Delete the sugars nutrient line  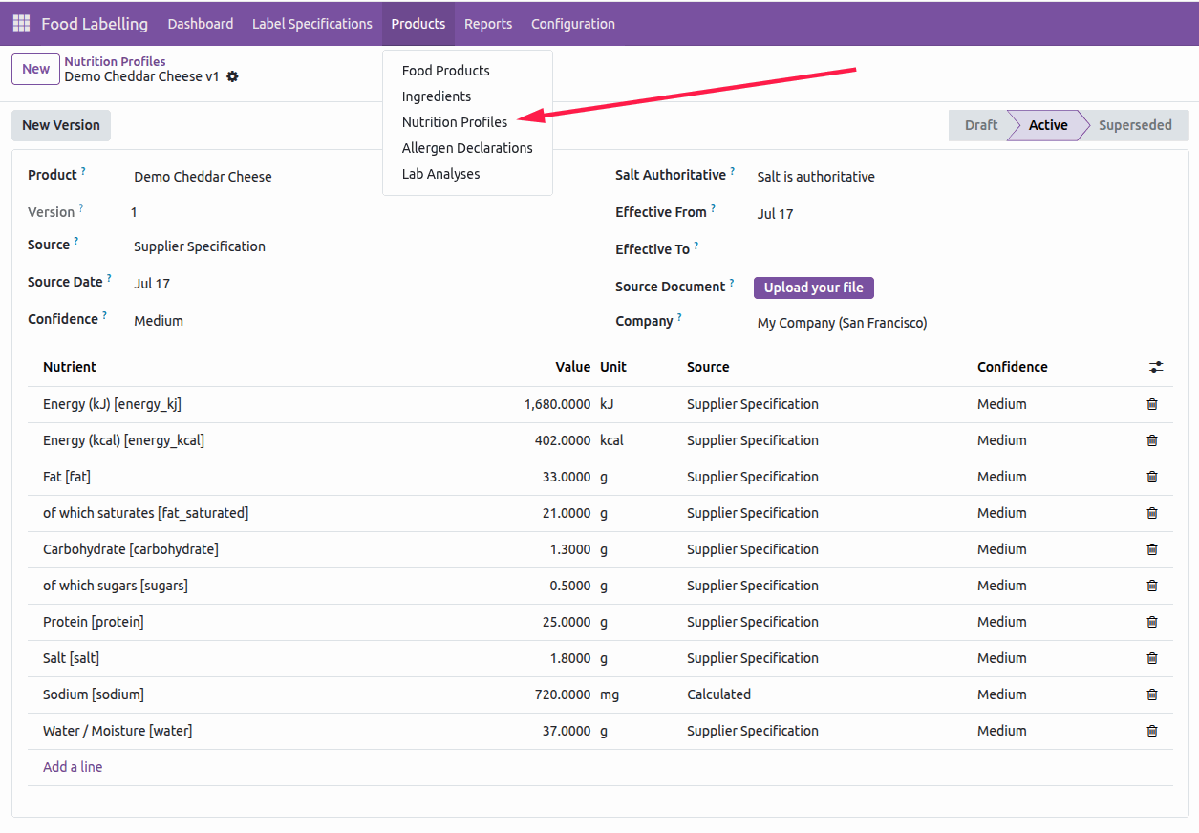coord(1152,586)
